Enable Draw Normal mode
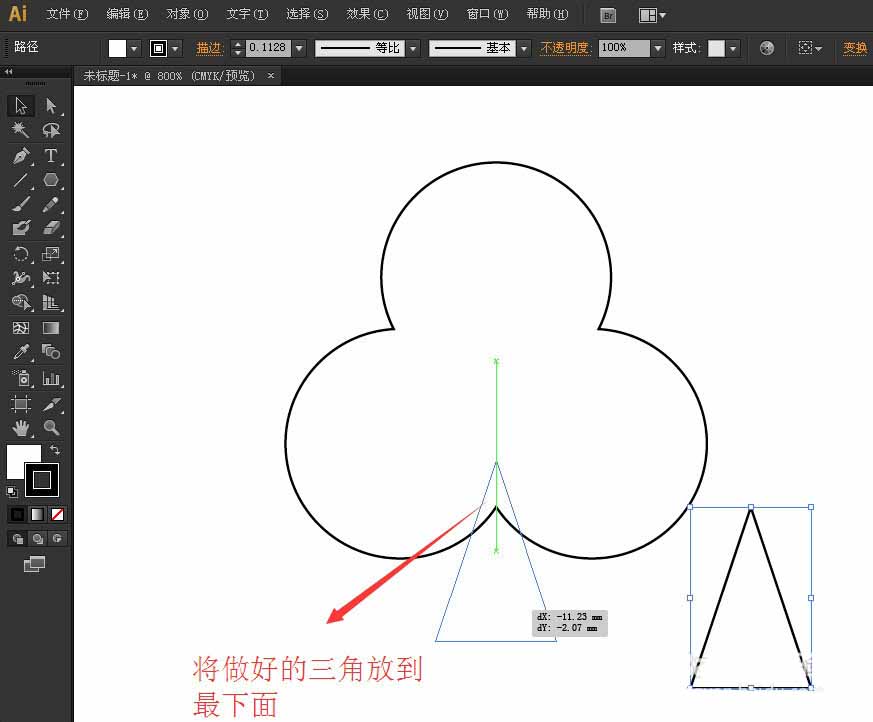The height and width of the screenshot is (722, 873). [17, 538]
